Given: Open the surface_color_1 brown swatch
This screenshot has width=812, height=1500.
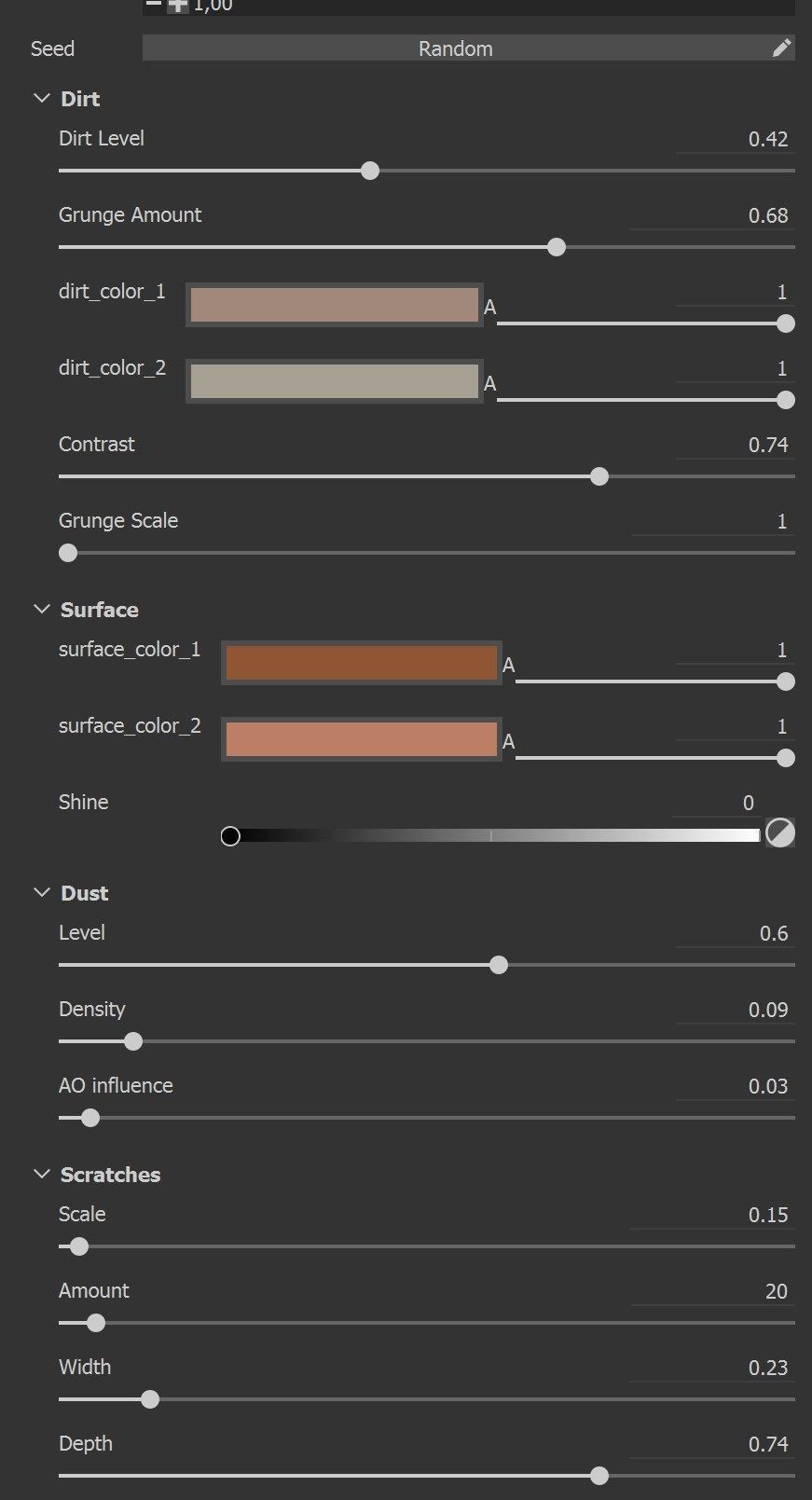Looking at the screenshot, I should 361,663.
